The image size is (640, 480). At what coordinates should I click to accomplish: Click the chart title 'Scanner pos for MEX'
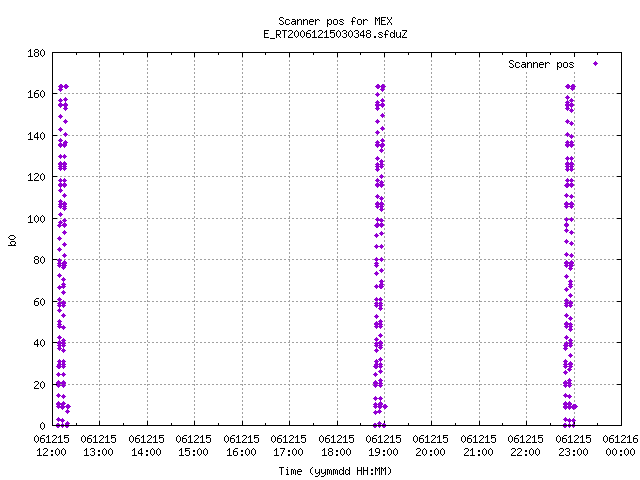pos(335,21)
